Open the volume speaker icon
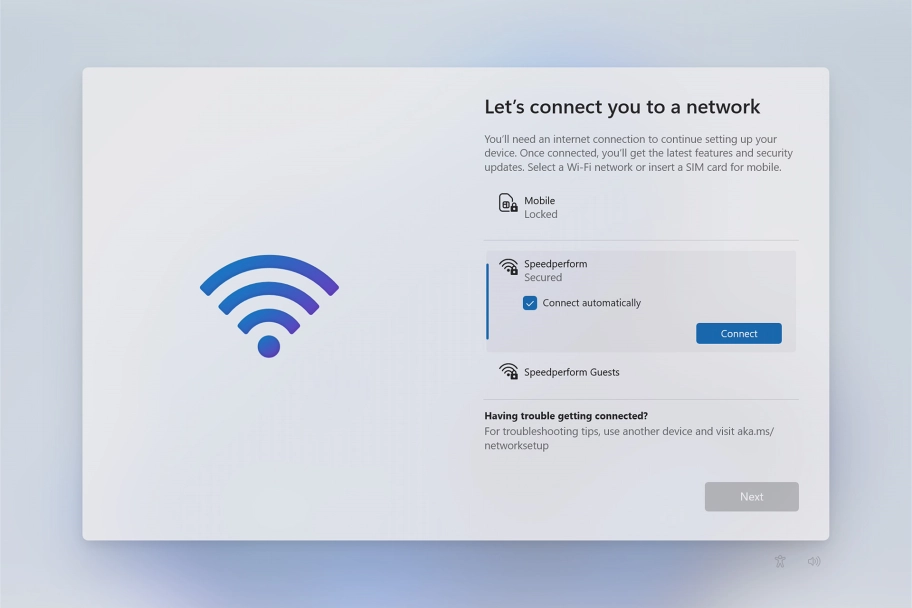Screen dimensions: 912x608 [814, 561]
